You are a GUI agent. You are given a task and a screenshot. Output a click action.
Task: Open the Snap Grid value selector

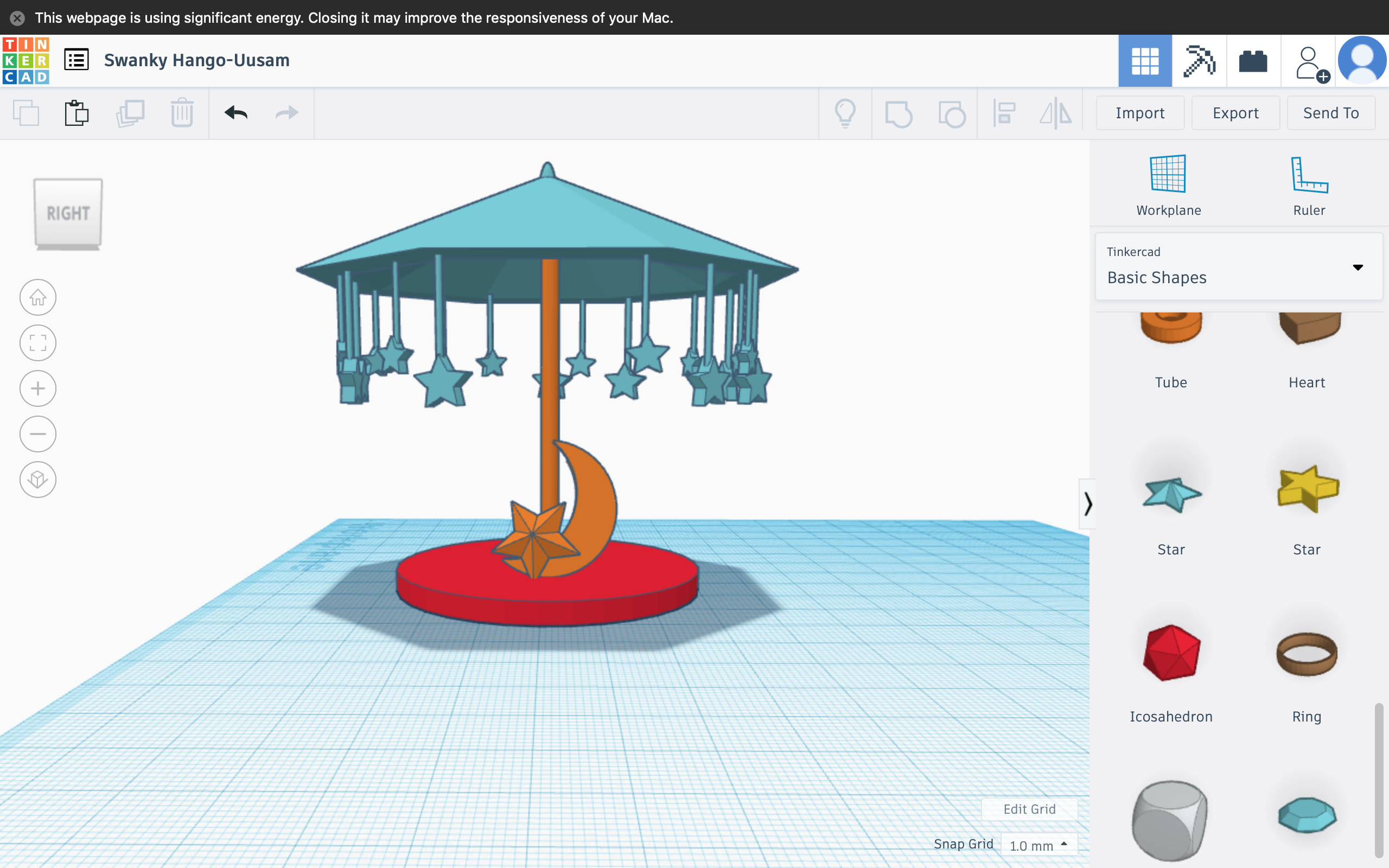coord(1038,844)
